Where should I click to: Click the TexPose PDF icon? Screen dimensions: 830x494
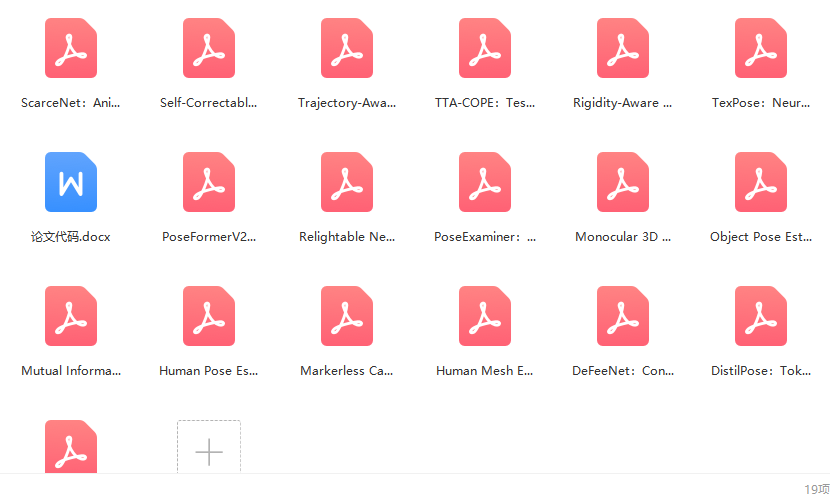tap(761, 48)
